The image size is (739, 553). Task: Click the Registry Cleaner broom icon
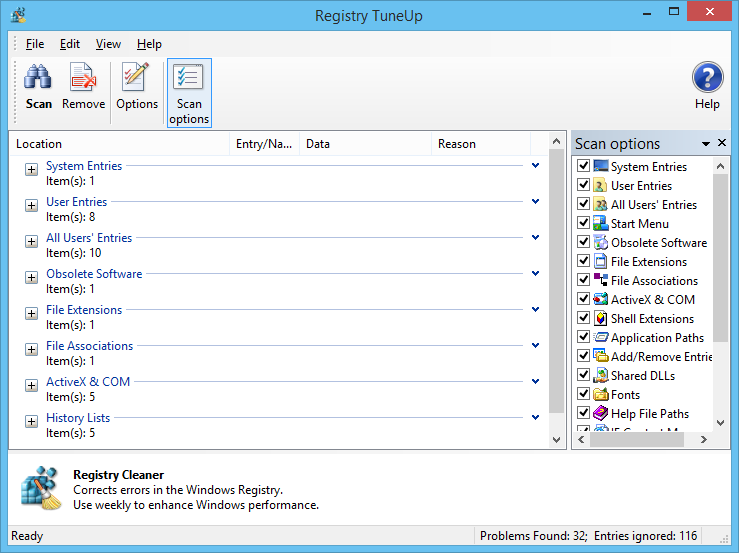click(x=41, y=488)
